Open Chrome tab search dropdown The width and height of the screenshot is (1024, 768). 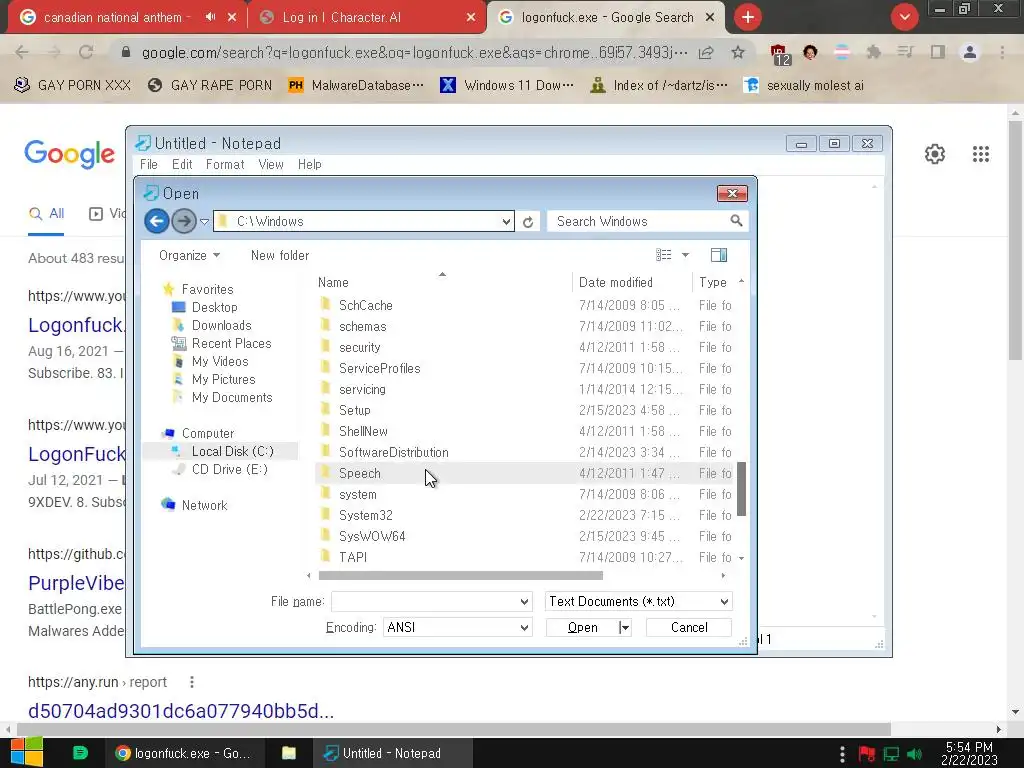(904, 17)
